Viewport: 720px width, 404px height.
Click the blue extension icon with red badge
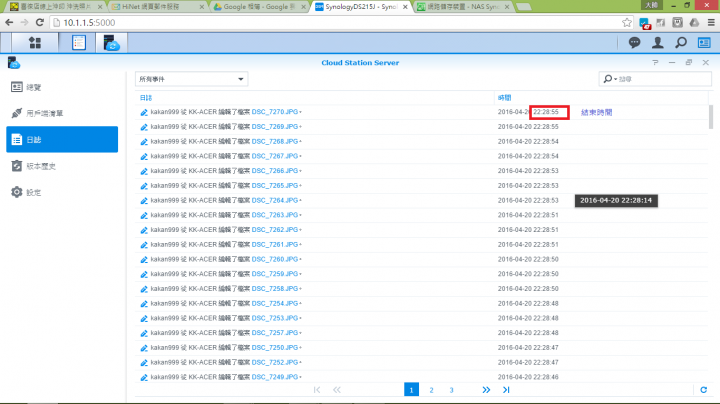tap(644, 23)
